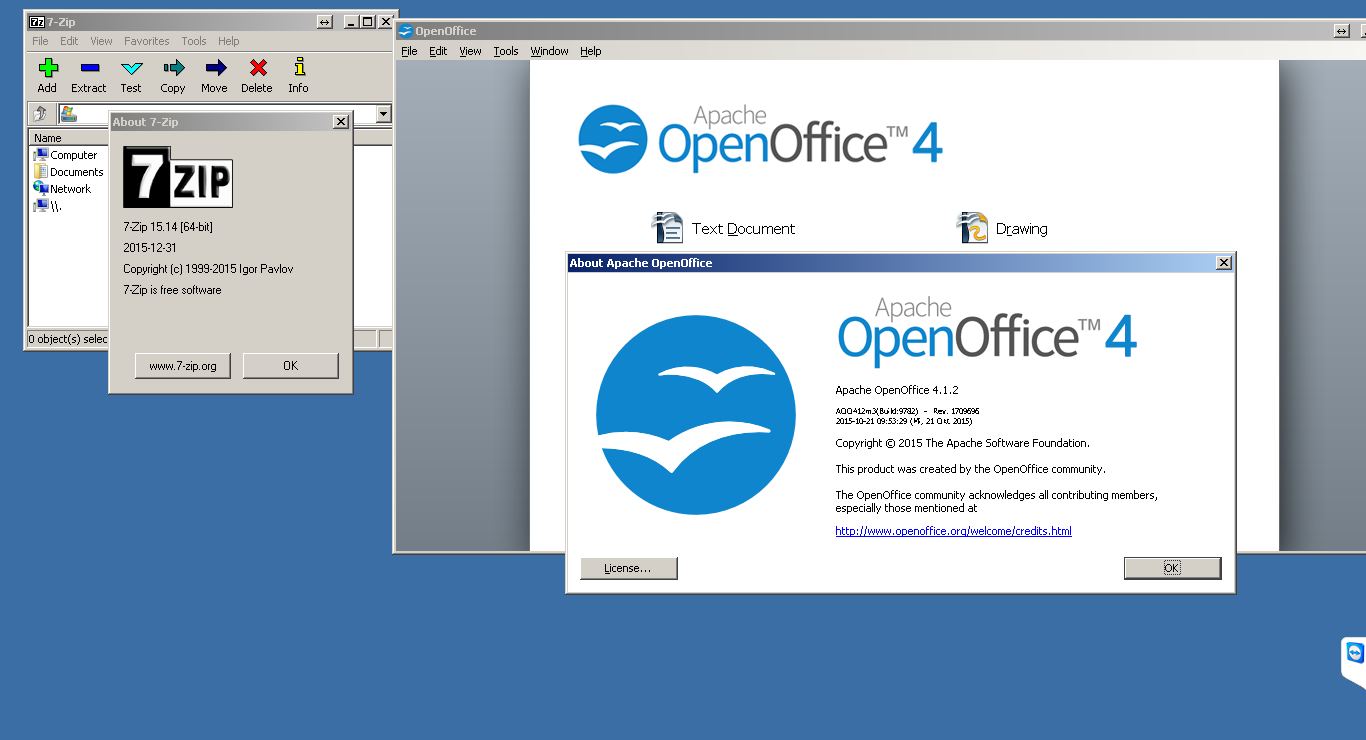This screenshot has width=1366, height=740.
Task: Select the Documents item in file list
Action: (76, 172)
